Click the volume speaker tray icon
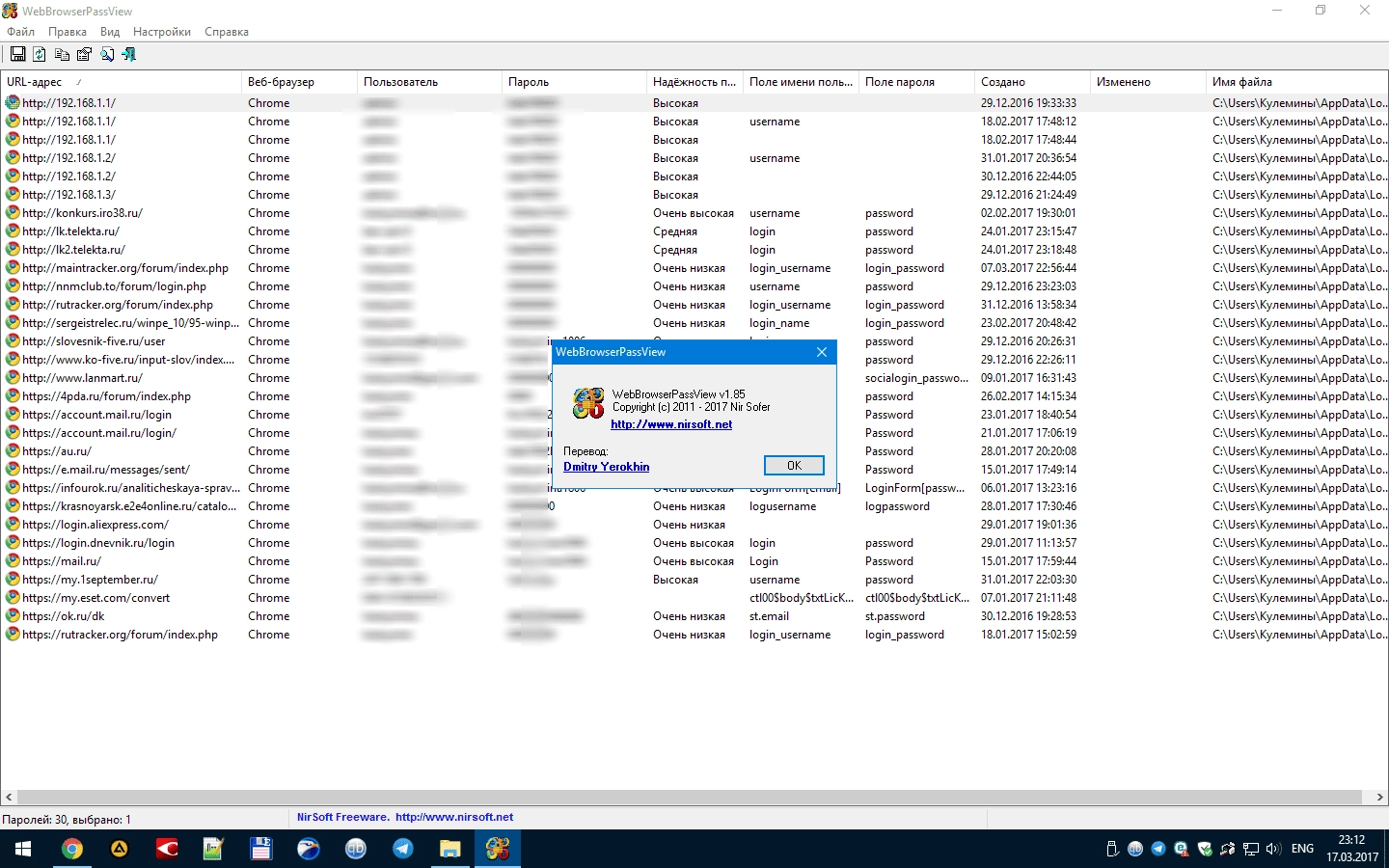The width and height of the screenshot is (1389, 868). point(1273,849)
